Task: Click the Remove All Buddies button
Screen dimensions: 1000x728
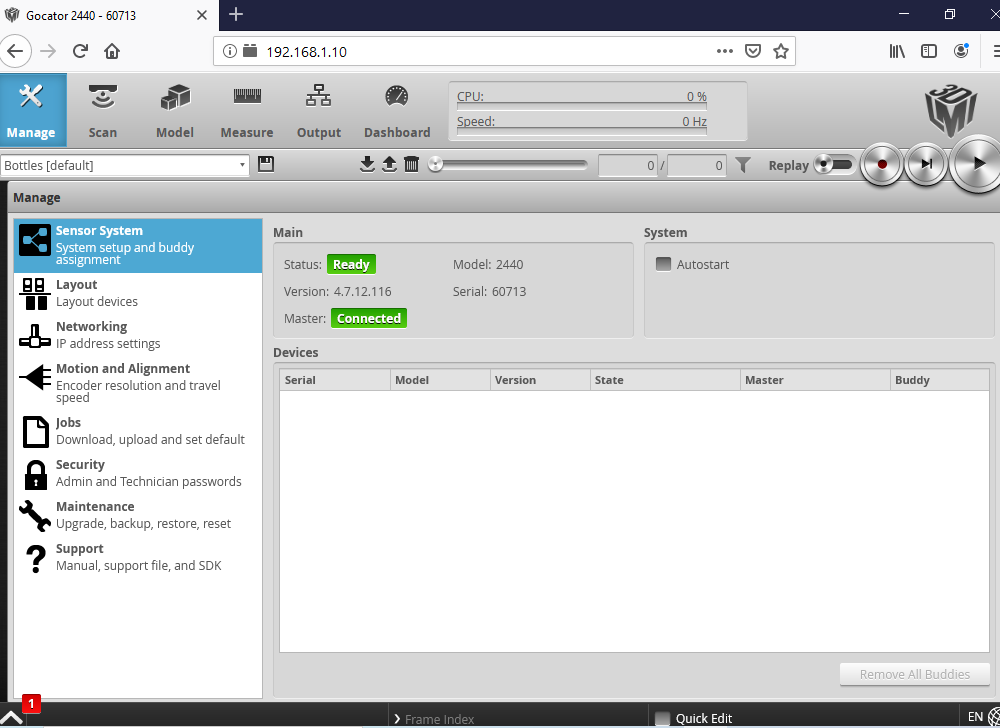Action: pyautogui.click(x=913, y=673)
